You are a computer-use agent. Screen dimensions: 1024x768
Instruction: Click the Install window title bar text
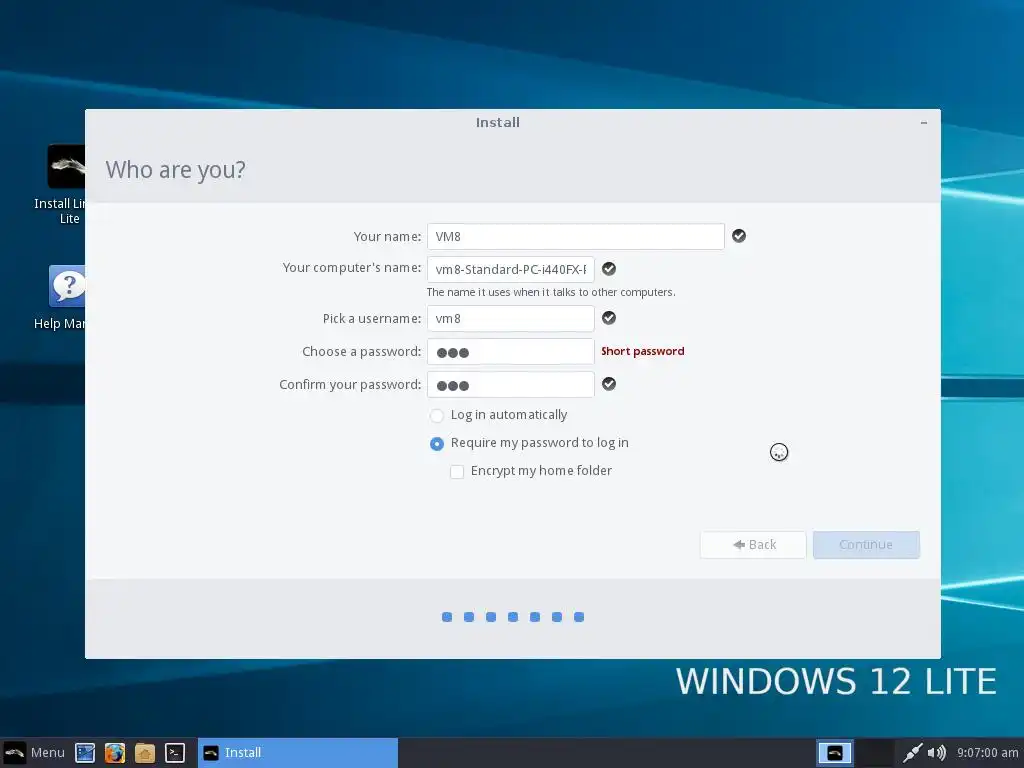pyautogui.click(x=498, y=123)
